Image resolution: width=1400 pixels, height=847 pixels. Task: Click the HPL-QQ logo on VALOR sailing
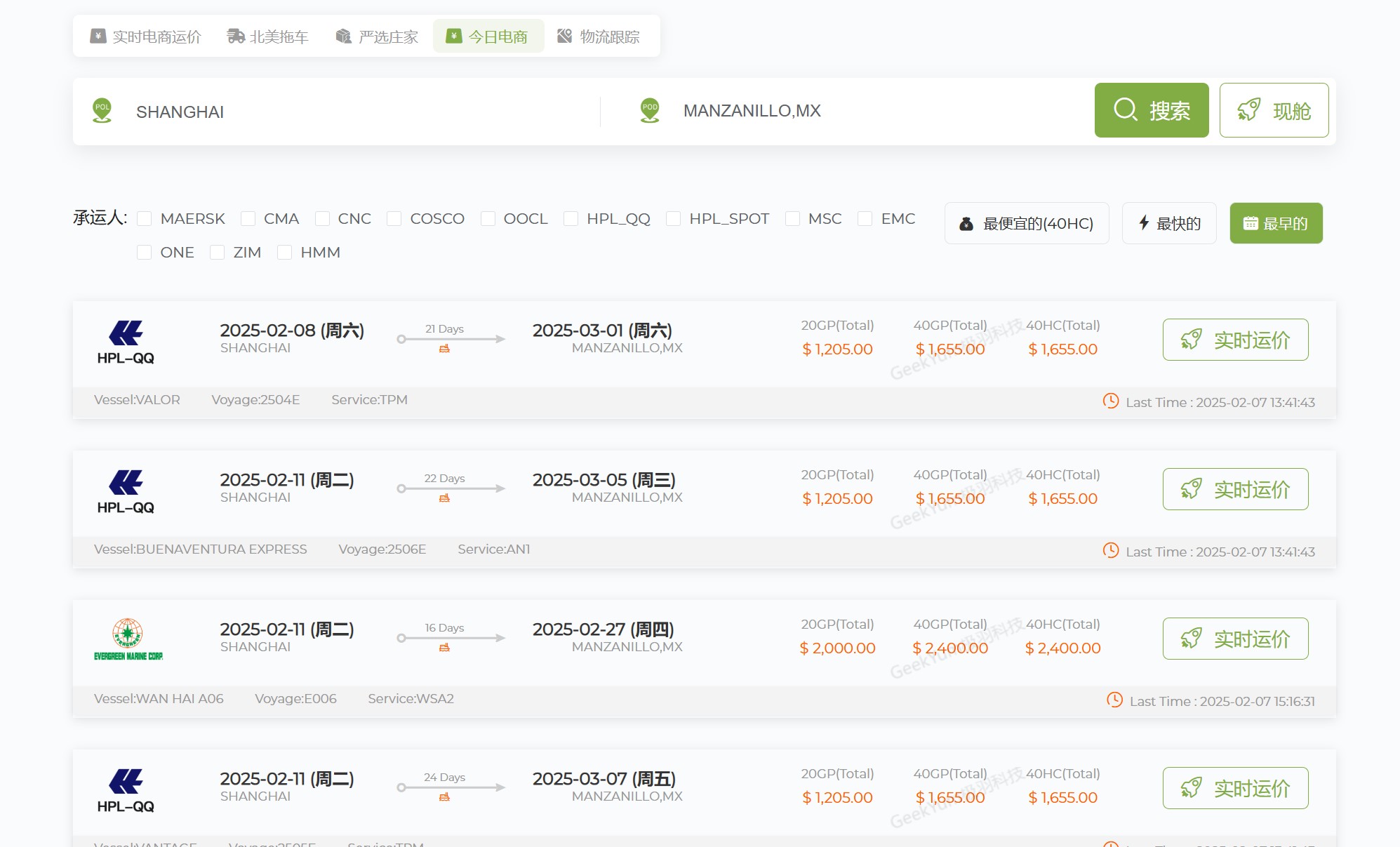click(126, 342)
